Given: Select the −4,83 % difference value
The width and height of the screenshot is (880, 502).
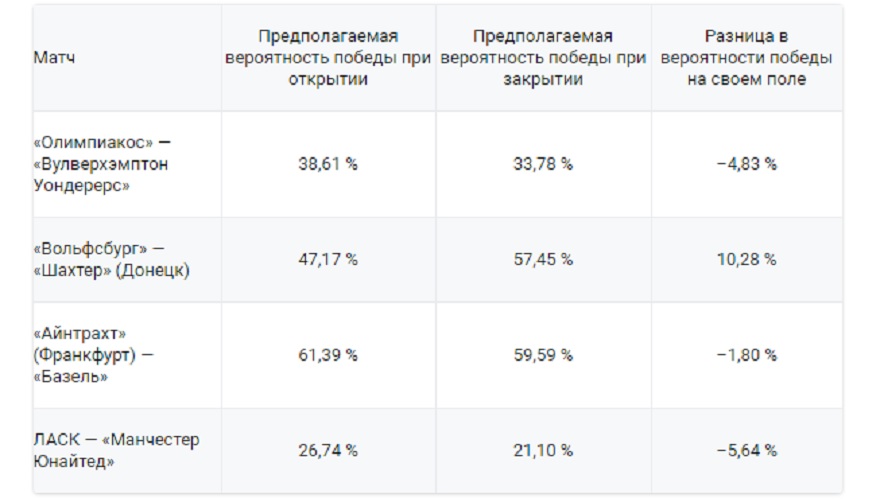Looking at the screenshot, I should [x=746, y=164].
